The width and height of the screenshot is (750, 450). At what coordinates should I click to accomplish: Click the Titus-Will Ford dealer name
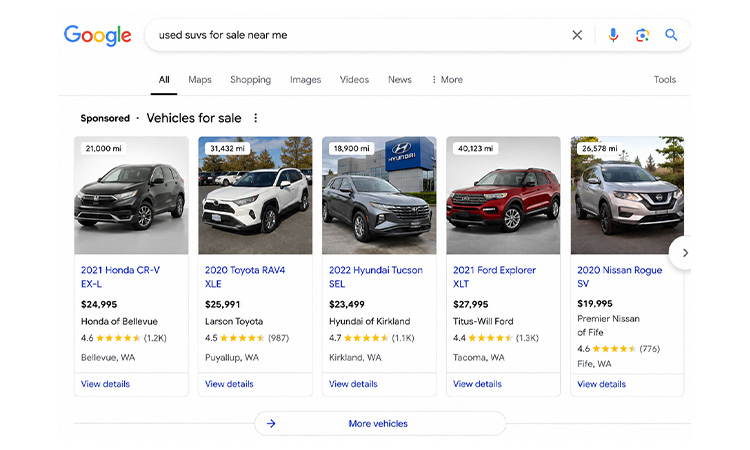[x=483, y=321]
